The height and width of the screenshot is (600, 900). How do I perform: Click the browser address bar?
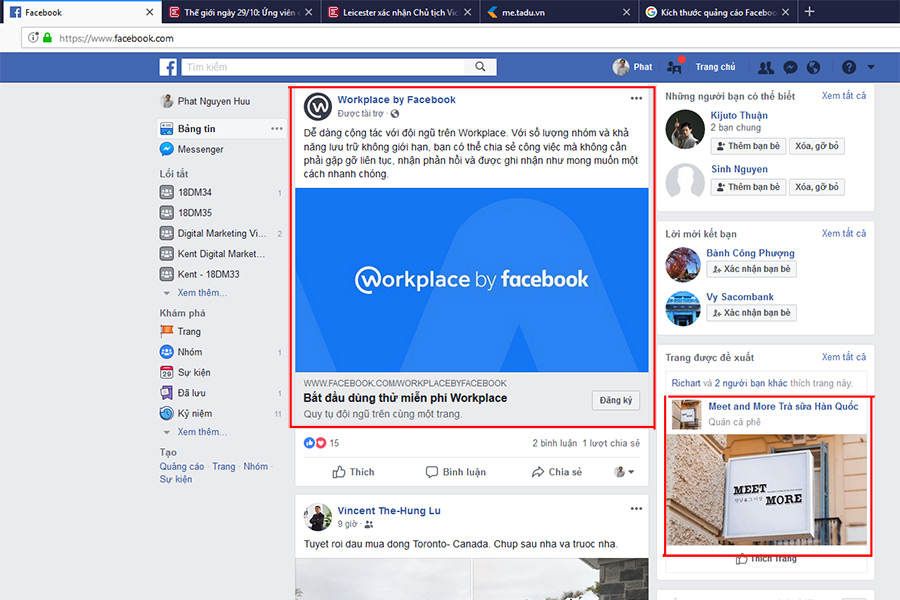coord(459,38)
